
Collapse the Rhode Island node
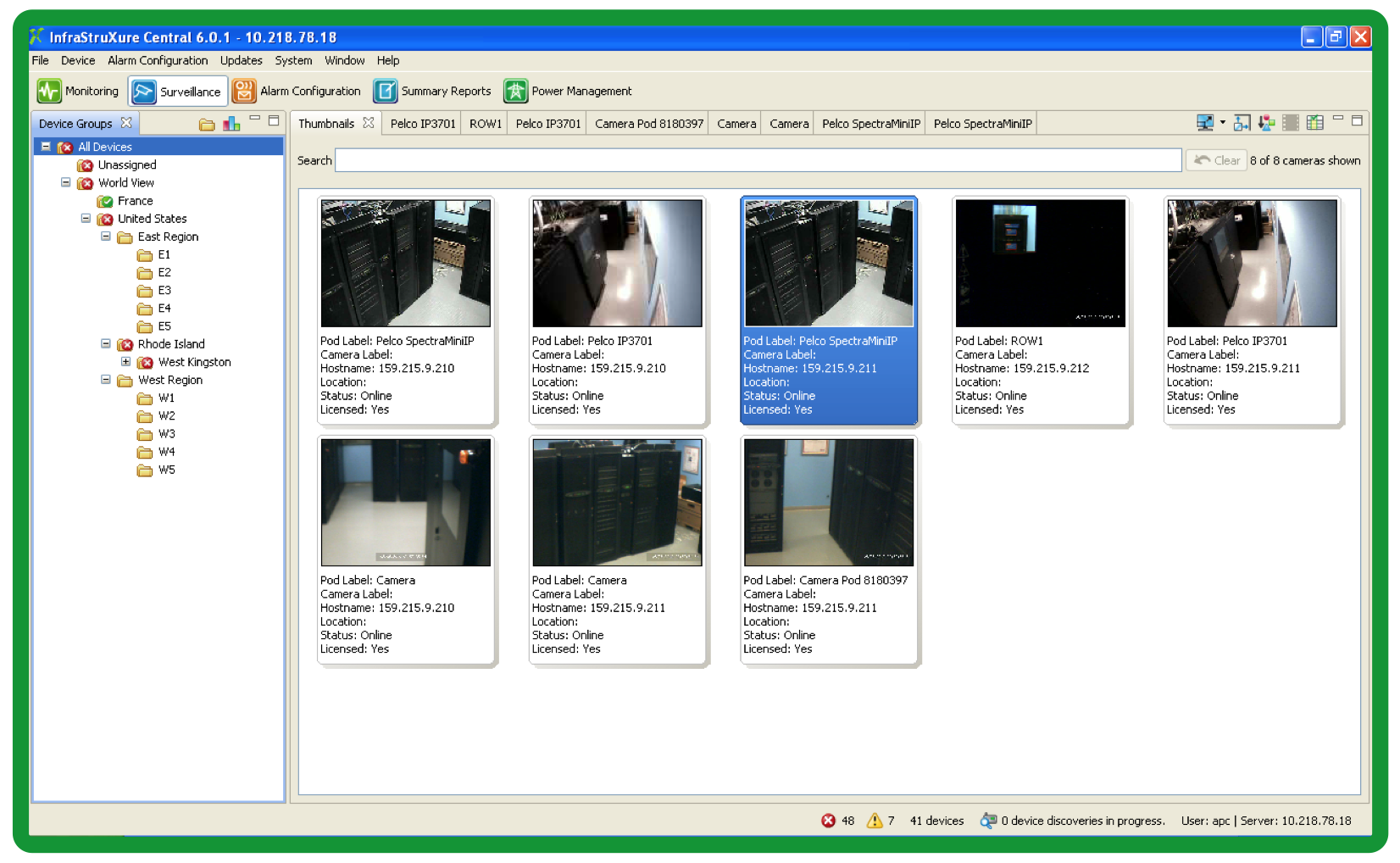tap(106, 343)
